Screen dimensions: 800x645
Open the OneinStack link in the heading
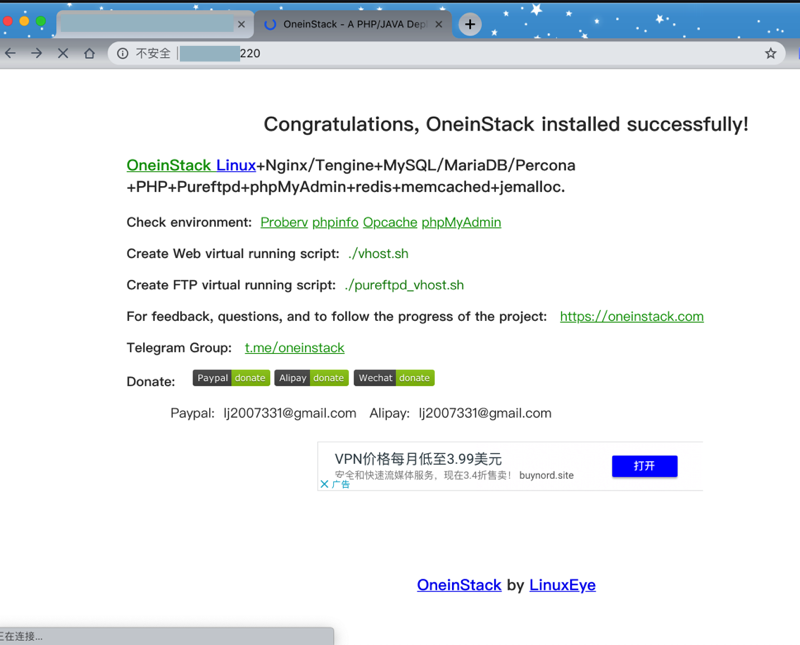[169, 165]
